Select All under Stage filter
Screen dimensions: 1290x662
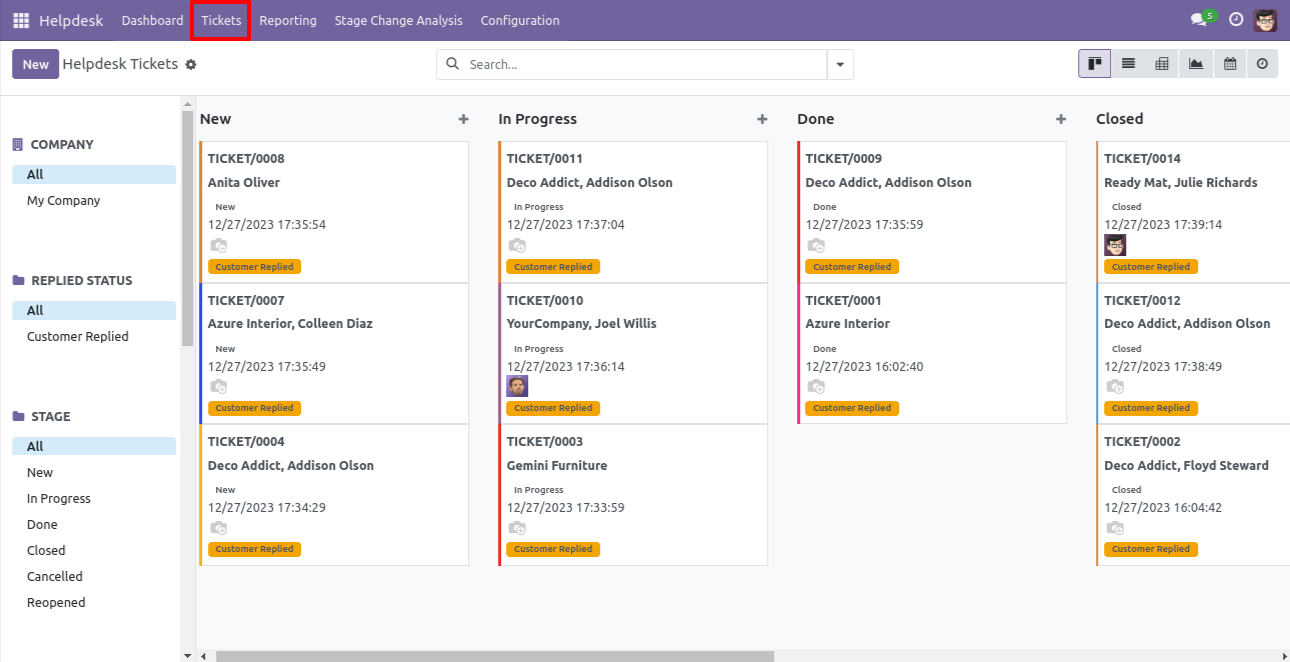tap(94, 447)
